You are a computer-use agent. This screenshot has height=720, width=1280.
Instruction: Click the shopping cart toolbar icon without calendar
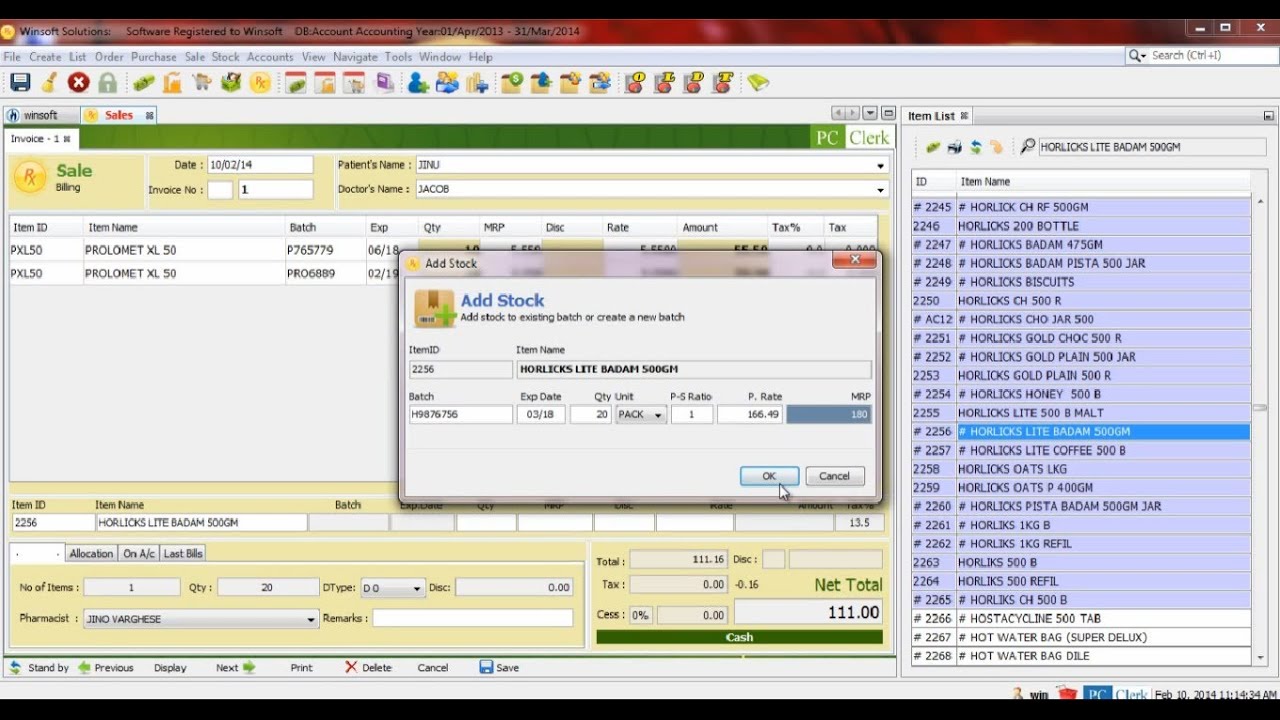click(202, 83)
